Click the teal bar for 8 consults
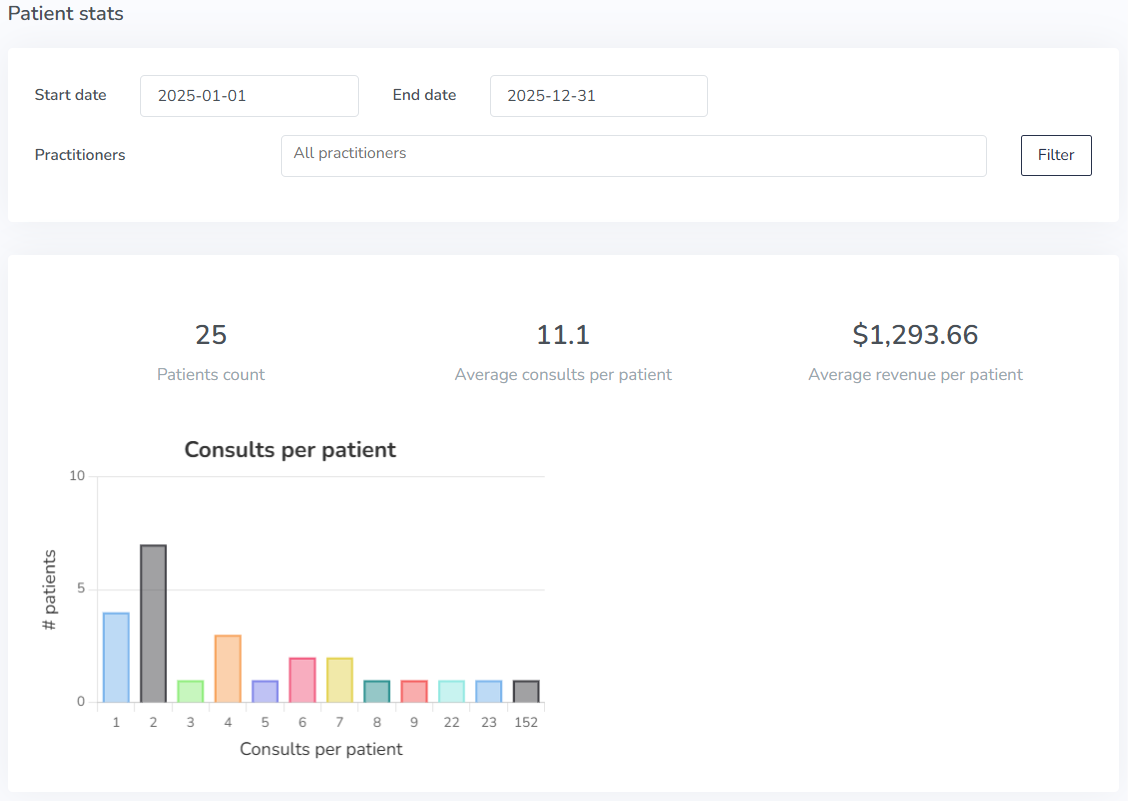1128x801 pixels. tap(377, 692)
